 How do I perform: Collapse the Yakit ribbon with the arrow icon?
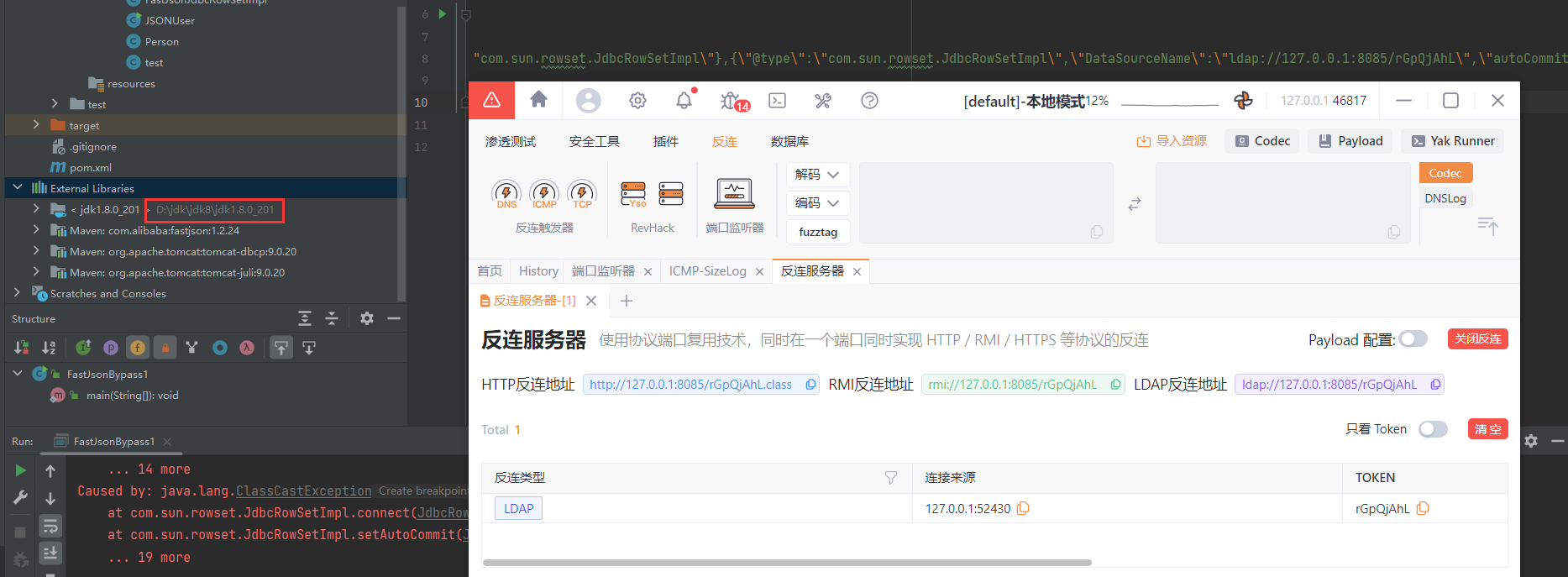[x=1487, y=226]
